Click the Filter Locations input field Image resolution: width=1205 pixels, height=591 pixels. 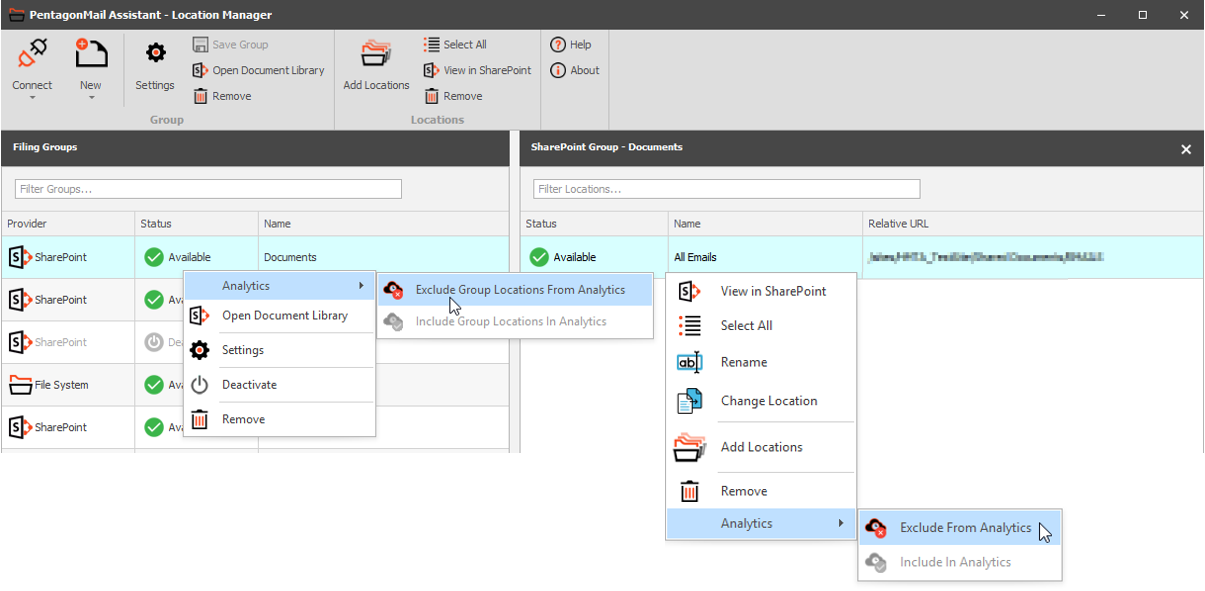point(727,189)
